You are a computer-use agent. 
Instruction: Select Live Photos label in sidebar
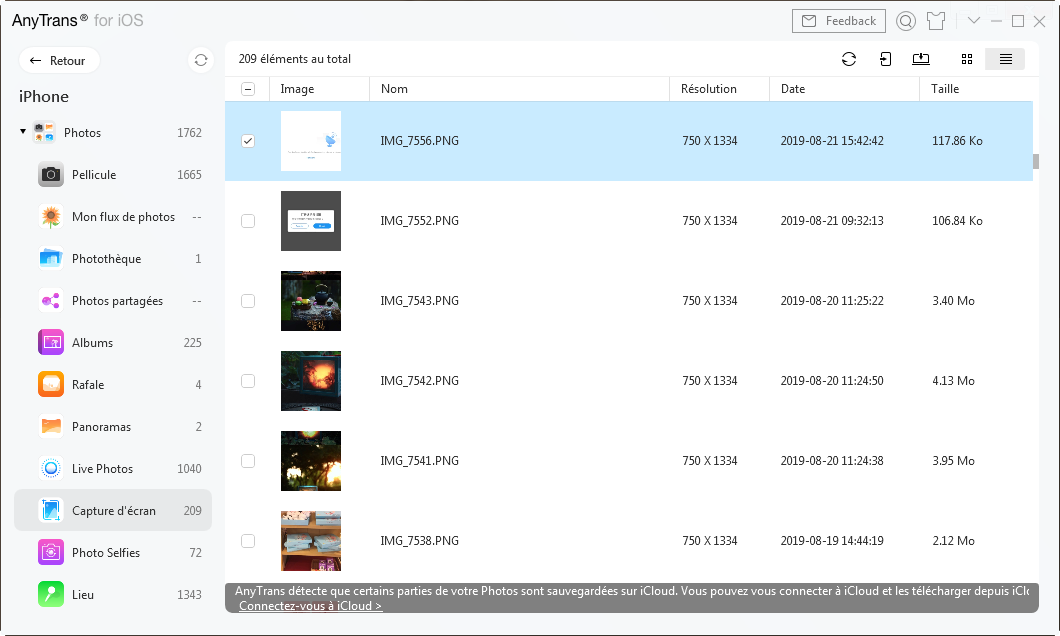pos(103,468)
